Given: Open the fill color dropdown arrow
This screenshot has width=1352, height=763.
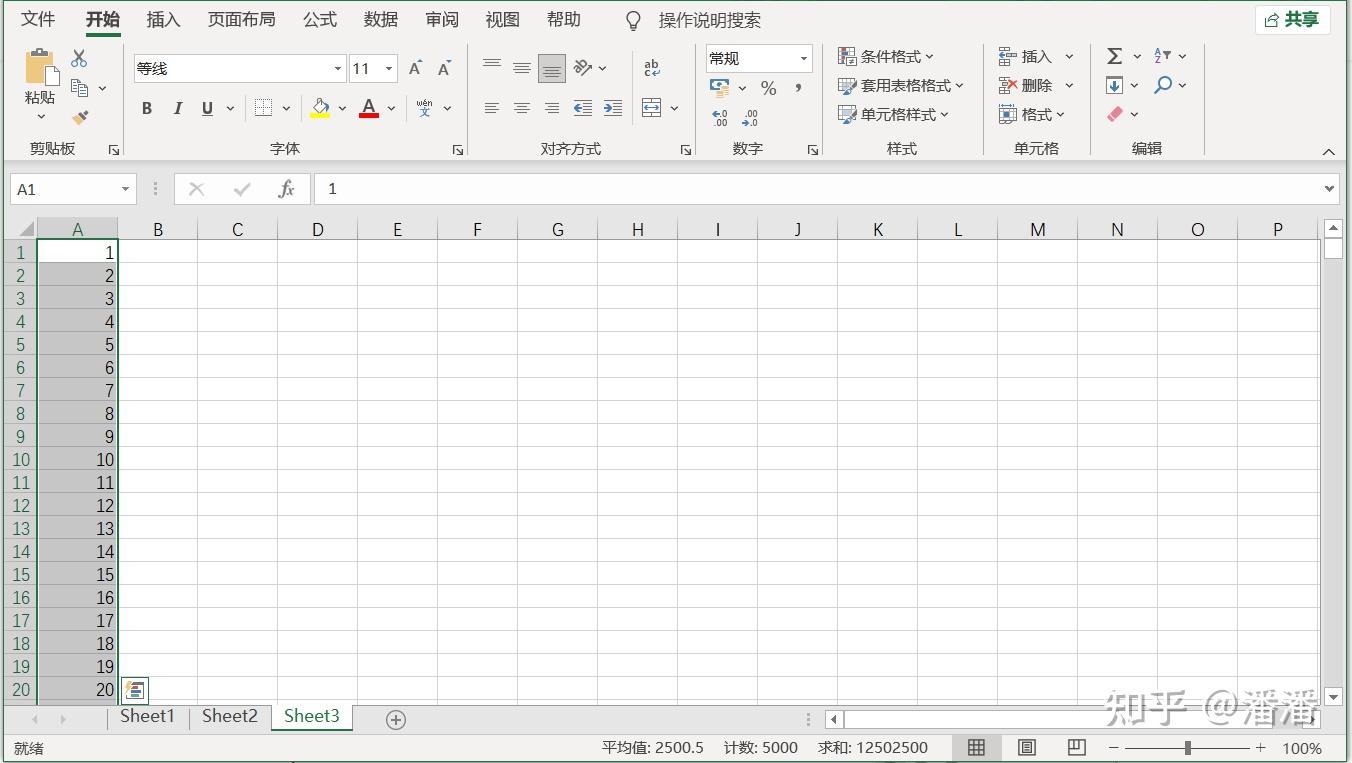Looking at the screenshot, I should [341, 108].
